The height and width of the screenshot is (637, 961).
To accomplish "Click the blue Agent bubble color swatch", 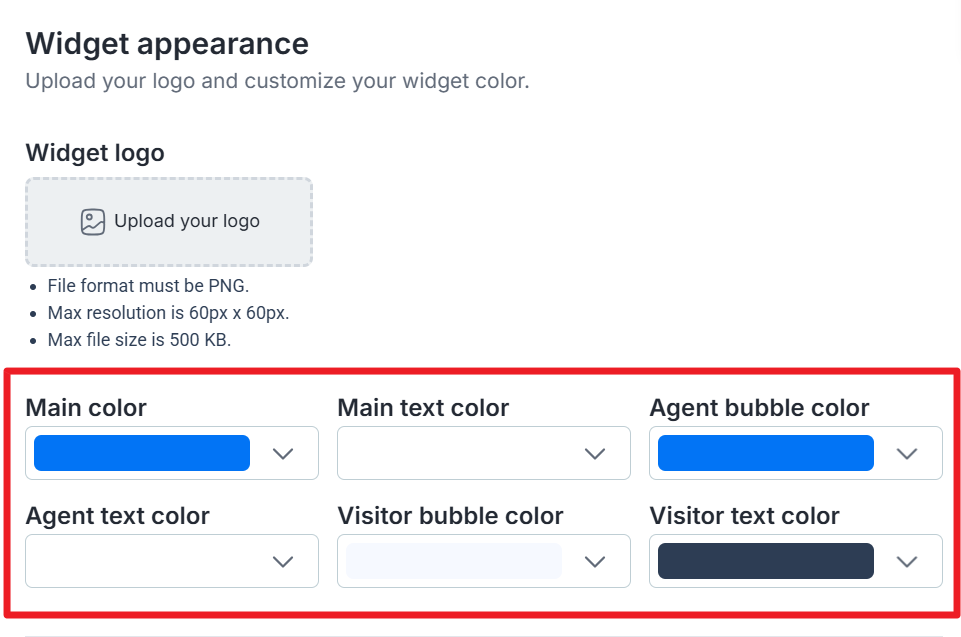I will pyautogui.click(x=765, y=453).
